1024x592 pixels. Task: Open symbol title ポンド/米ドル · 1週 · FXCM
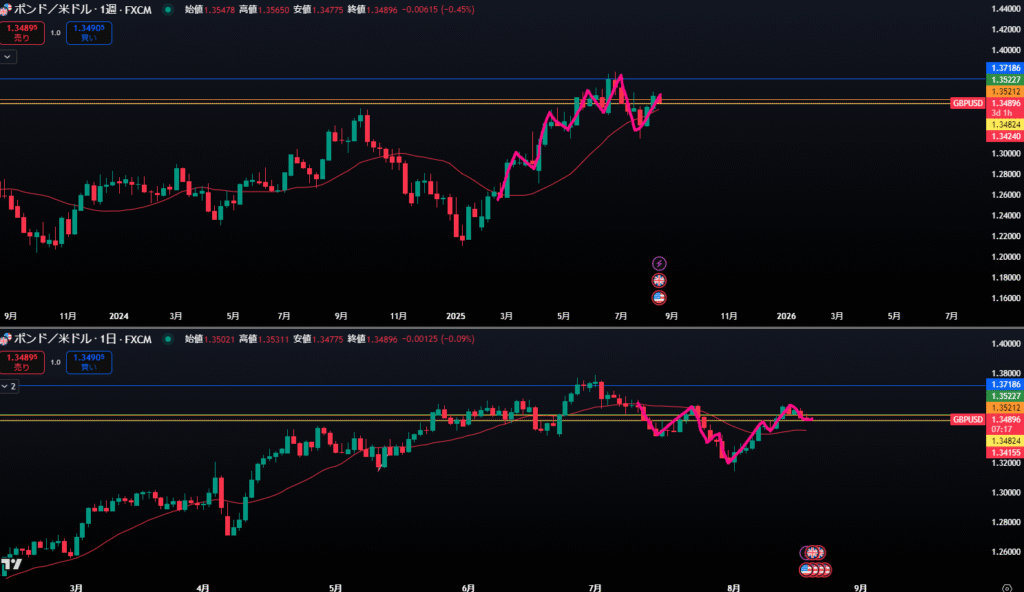tap(83, 10)
